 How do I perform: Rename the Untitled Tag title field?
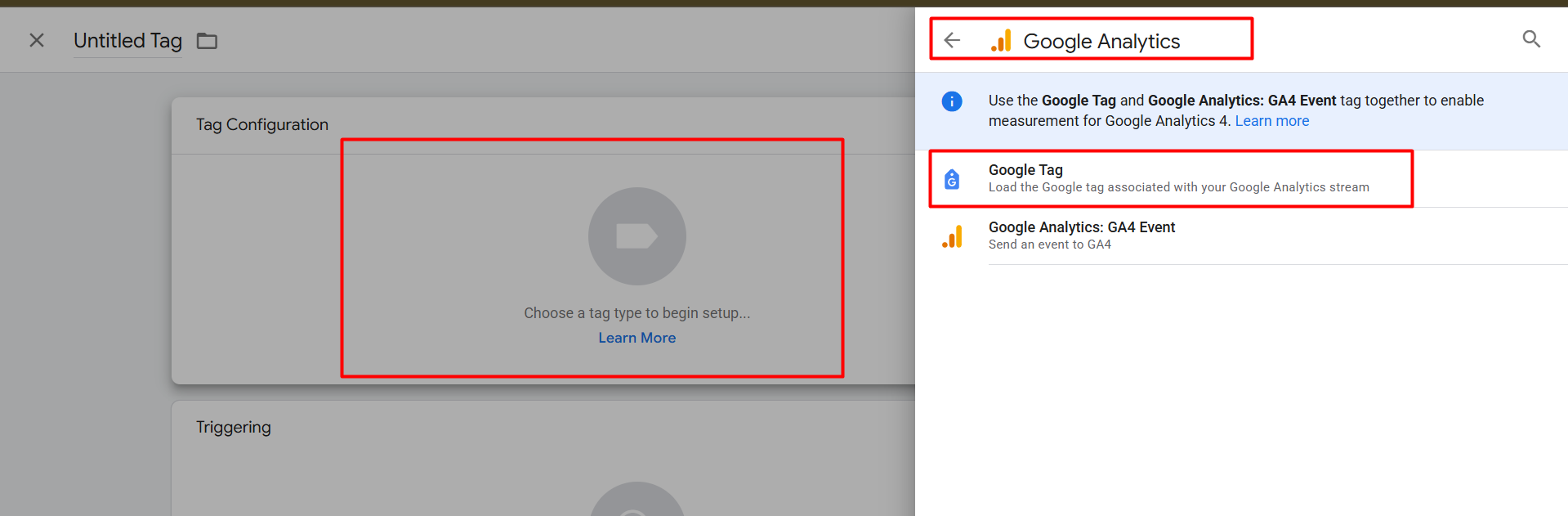[127, 41]
